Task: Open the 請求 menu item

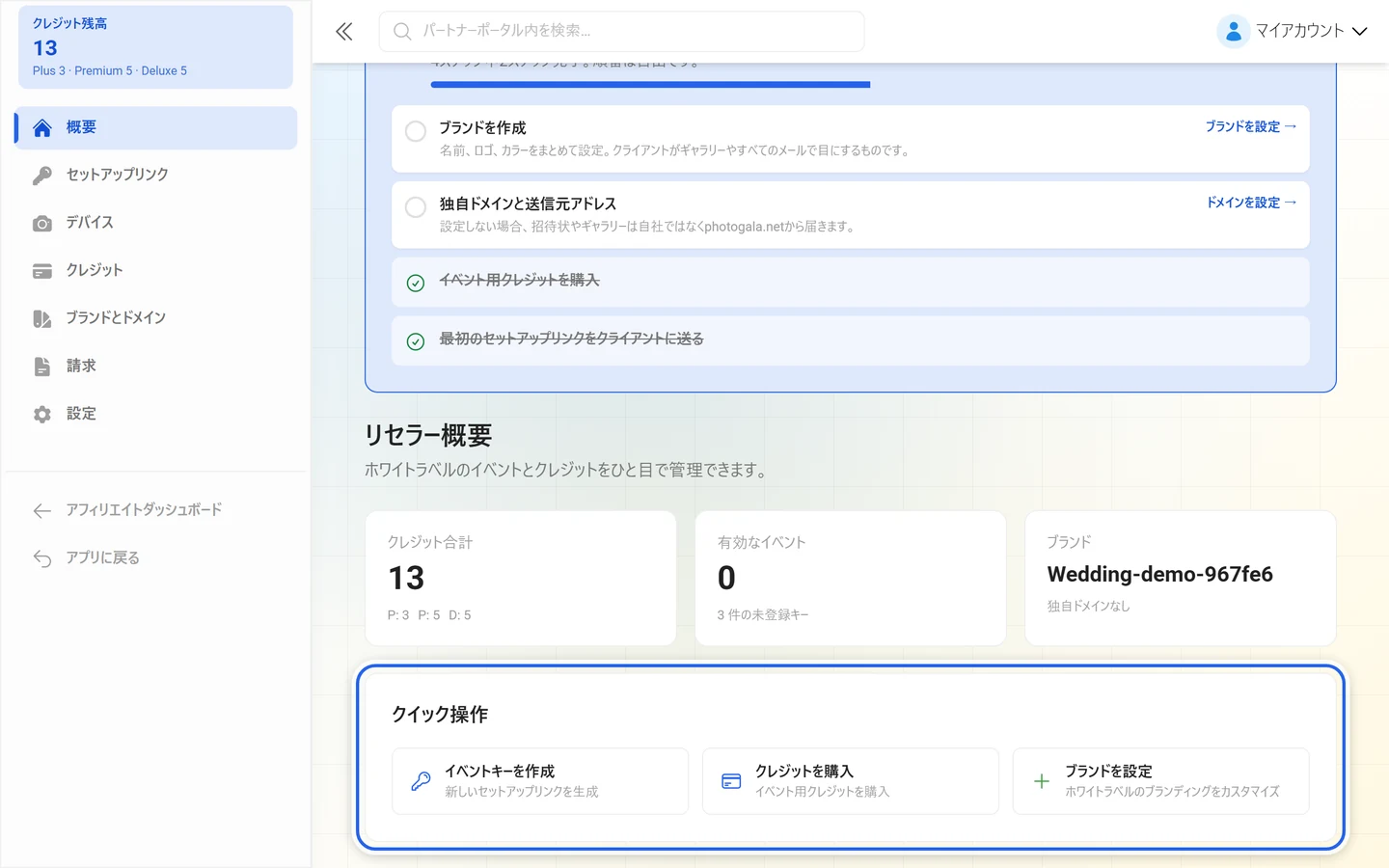Action: pos(156,366)
